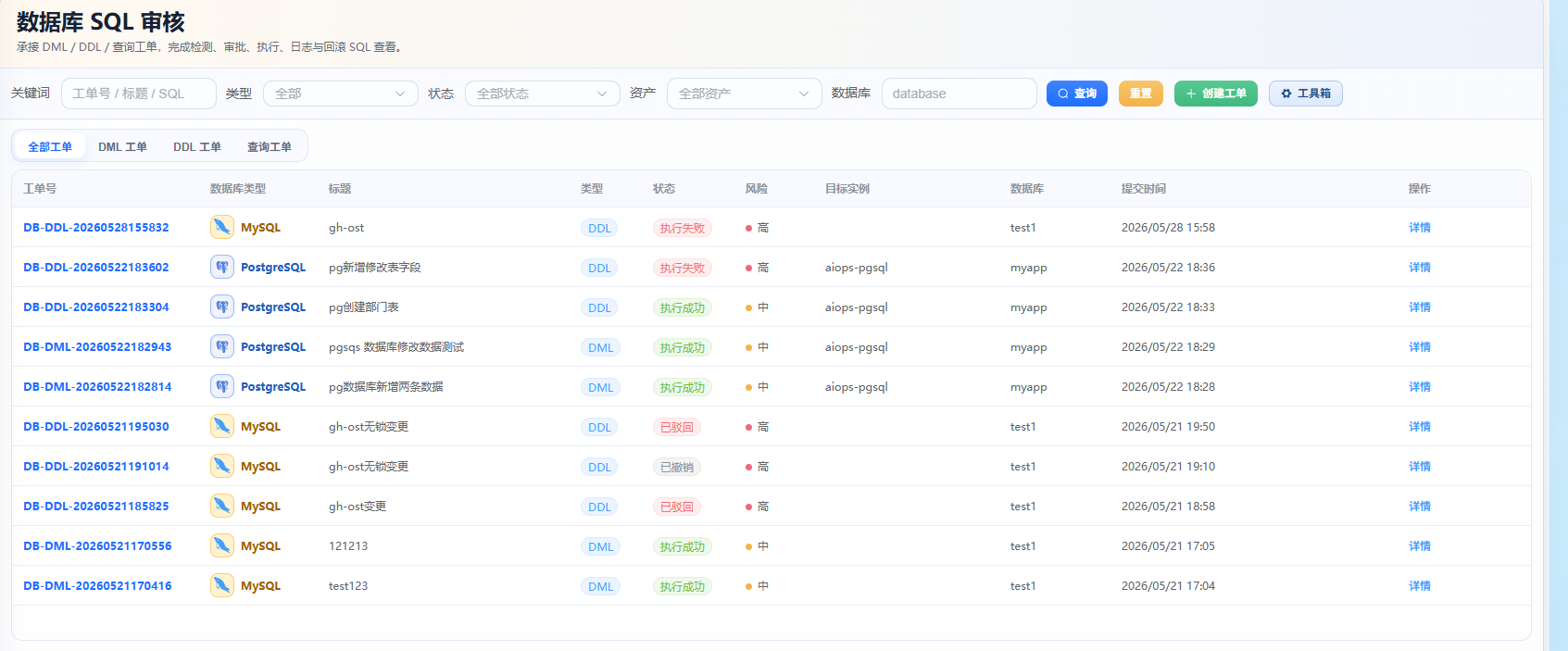
Task: Open the 工具箱 toolbox
Action: click(x=1306, y=94)
